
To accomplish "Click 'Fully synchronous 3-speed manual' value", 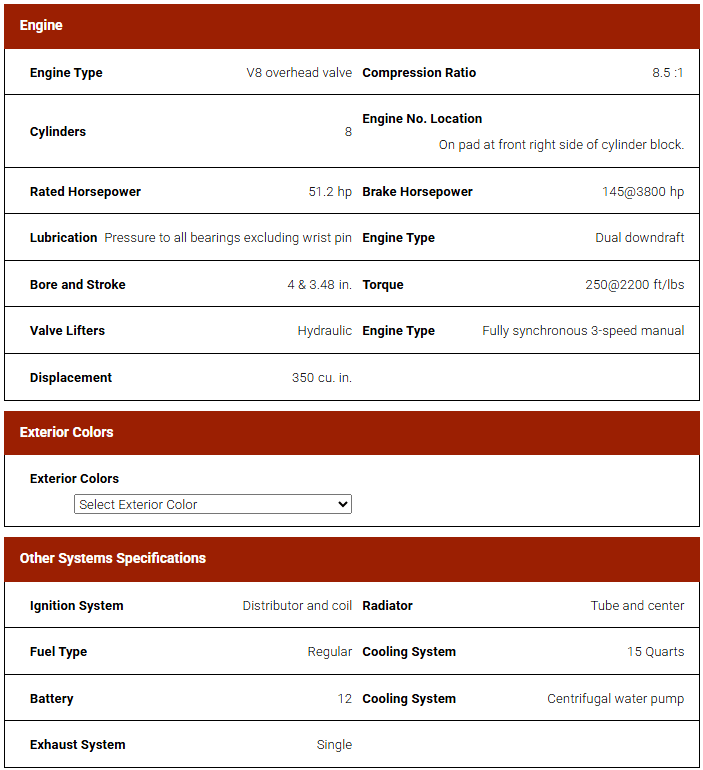I will tap(583, 331).
